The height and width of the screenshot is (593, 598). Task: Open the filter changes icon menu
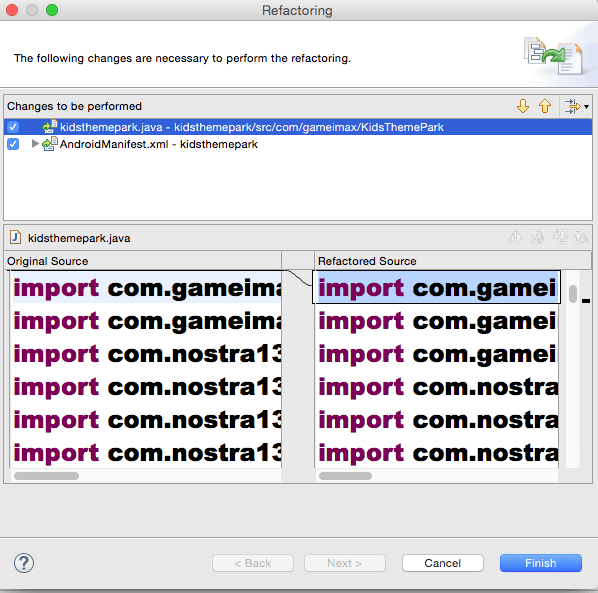tap(572, 106)
